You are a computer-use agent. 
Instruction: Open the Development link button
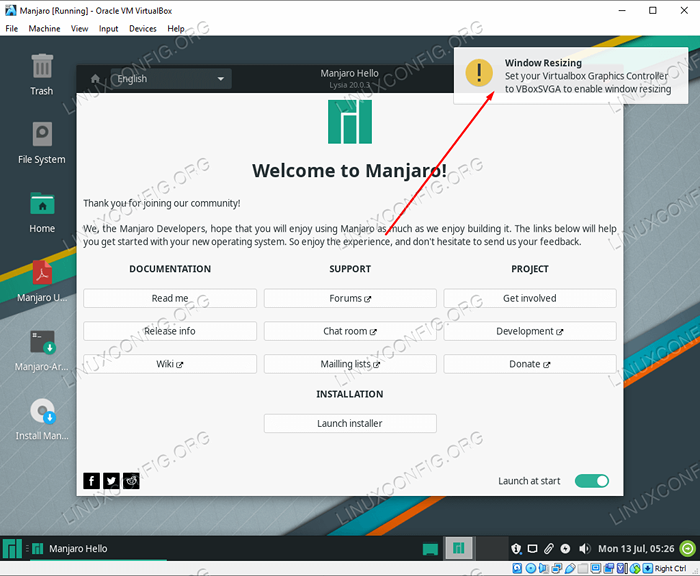(530, 331)
